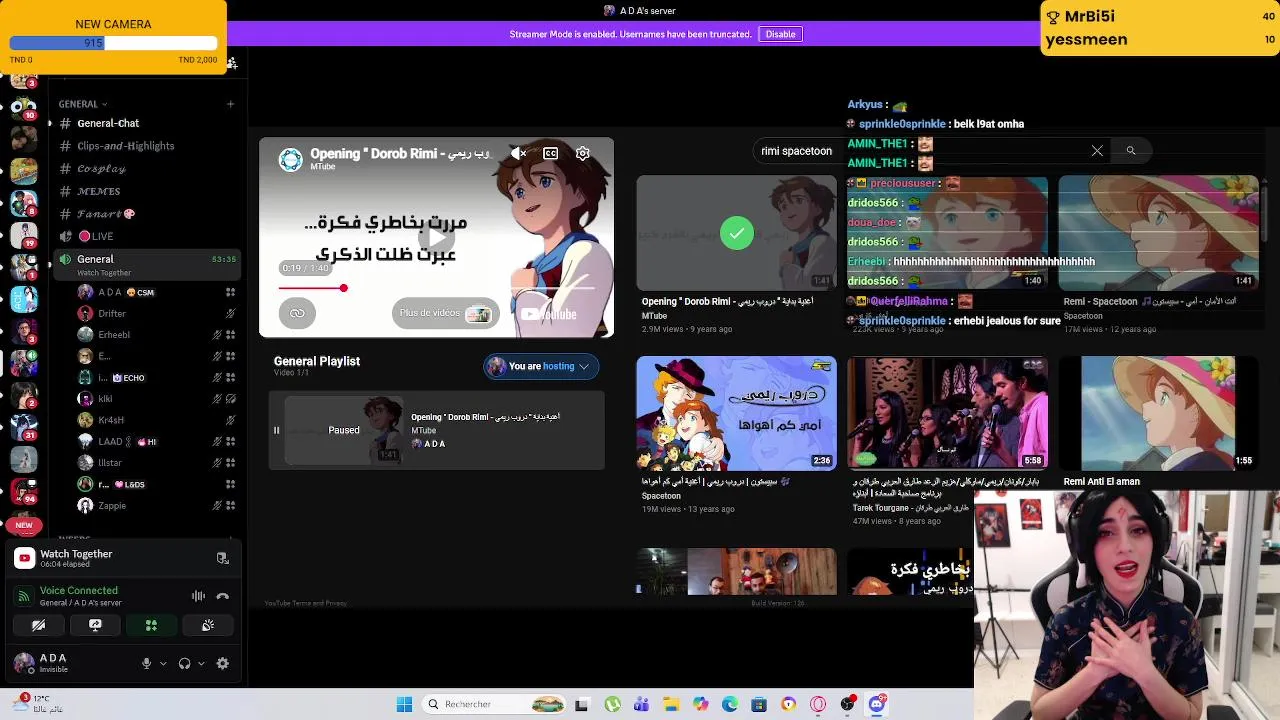1280x720 pixels.
Task: Open the Windows Start menu
Action: pyautogui.click(x=404, y=704)
